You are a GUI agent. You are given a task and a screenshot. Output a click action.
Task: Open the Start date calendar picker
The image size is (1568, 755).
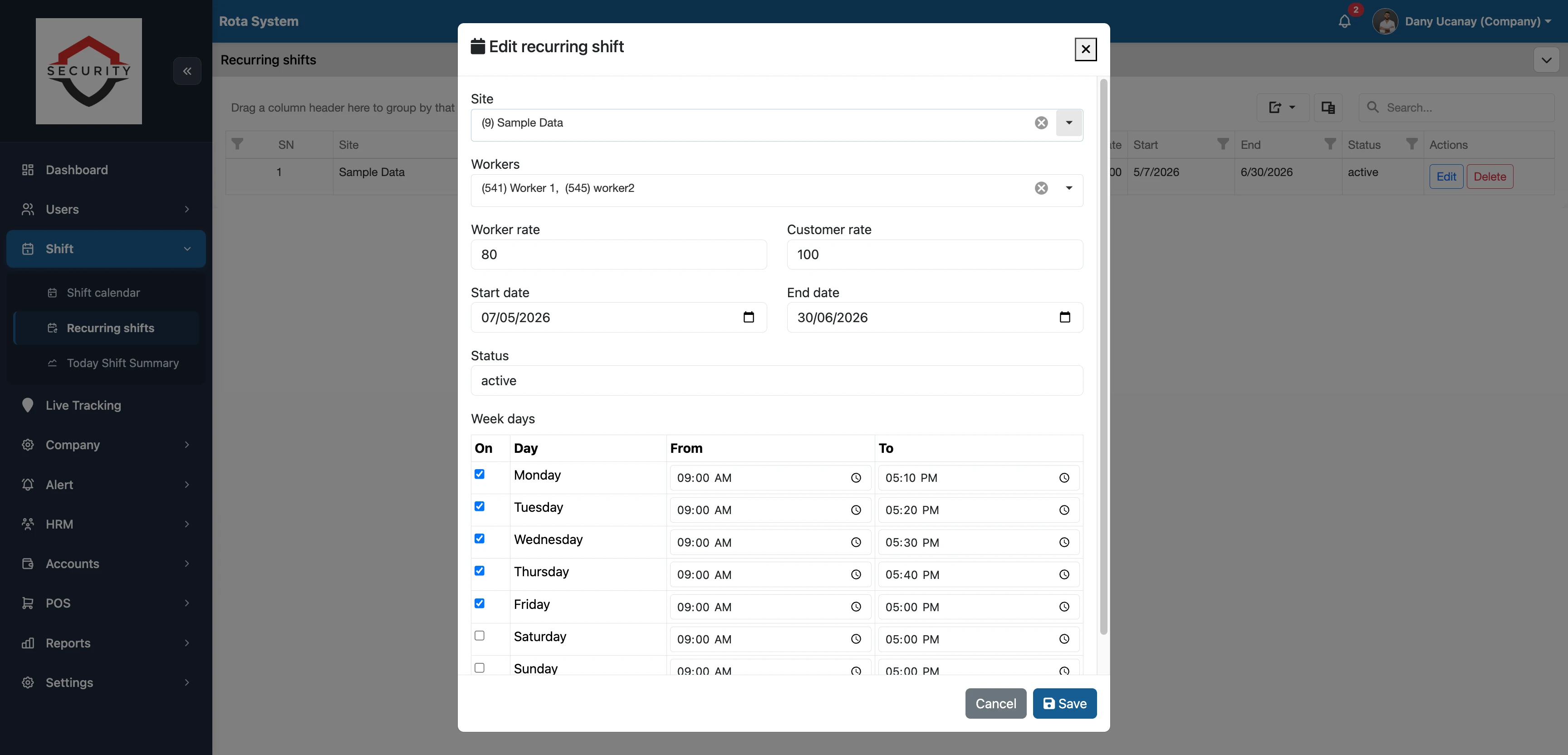tap(749, 317)
